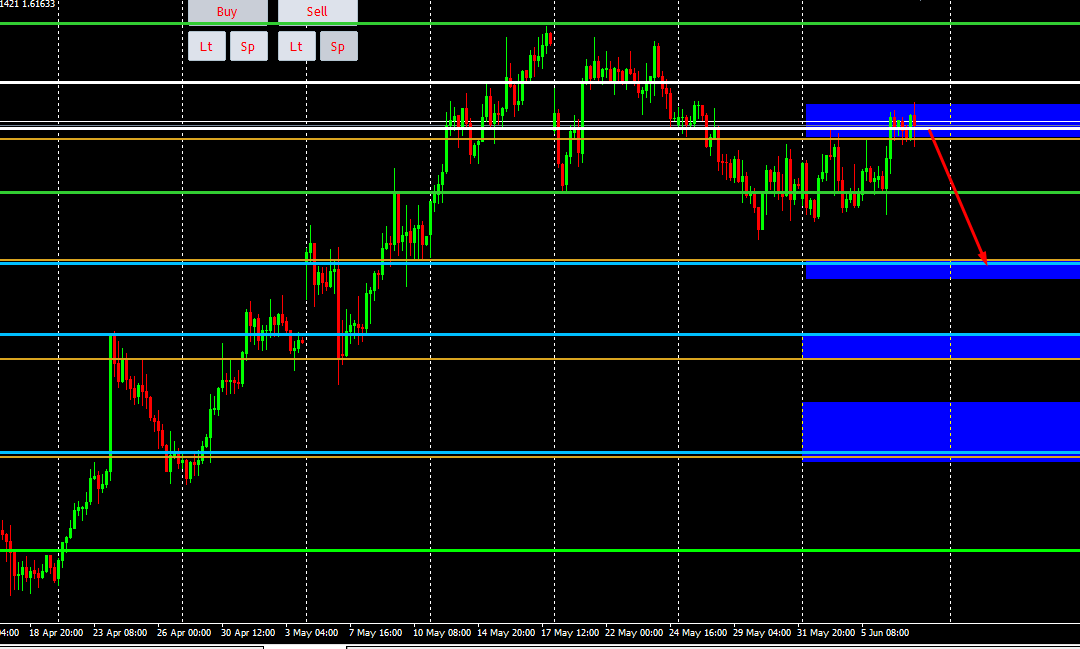The image size is (1080, 649).
Task: Click the Sell button
Action: [x=317, y=12]
